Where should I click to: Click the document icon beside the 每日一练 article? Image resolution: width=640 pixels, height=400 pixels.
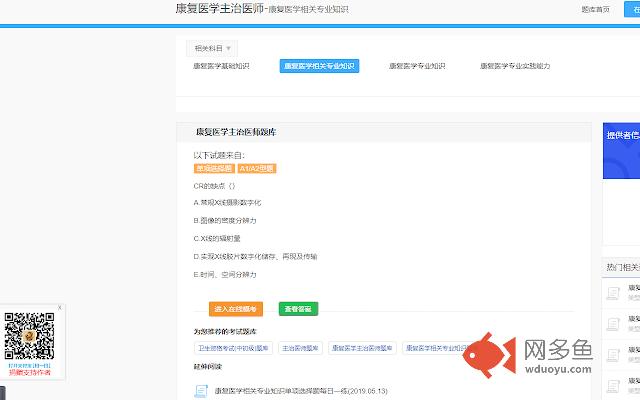[201, 391]
